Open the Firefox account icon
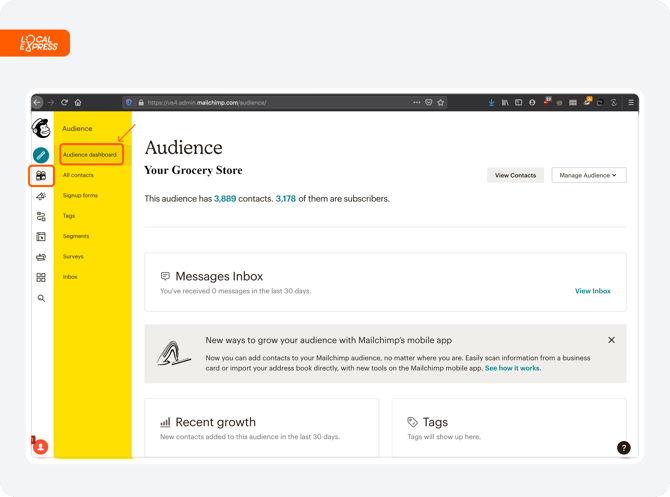The height and width of the screenshot is (497, 670). click(x=532, y=102)
